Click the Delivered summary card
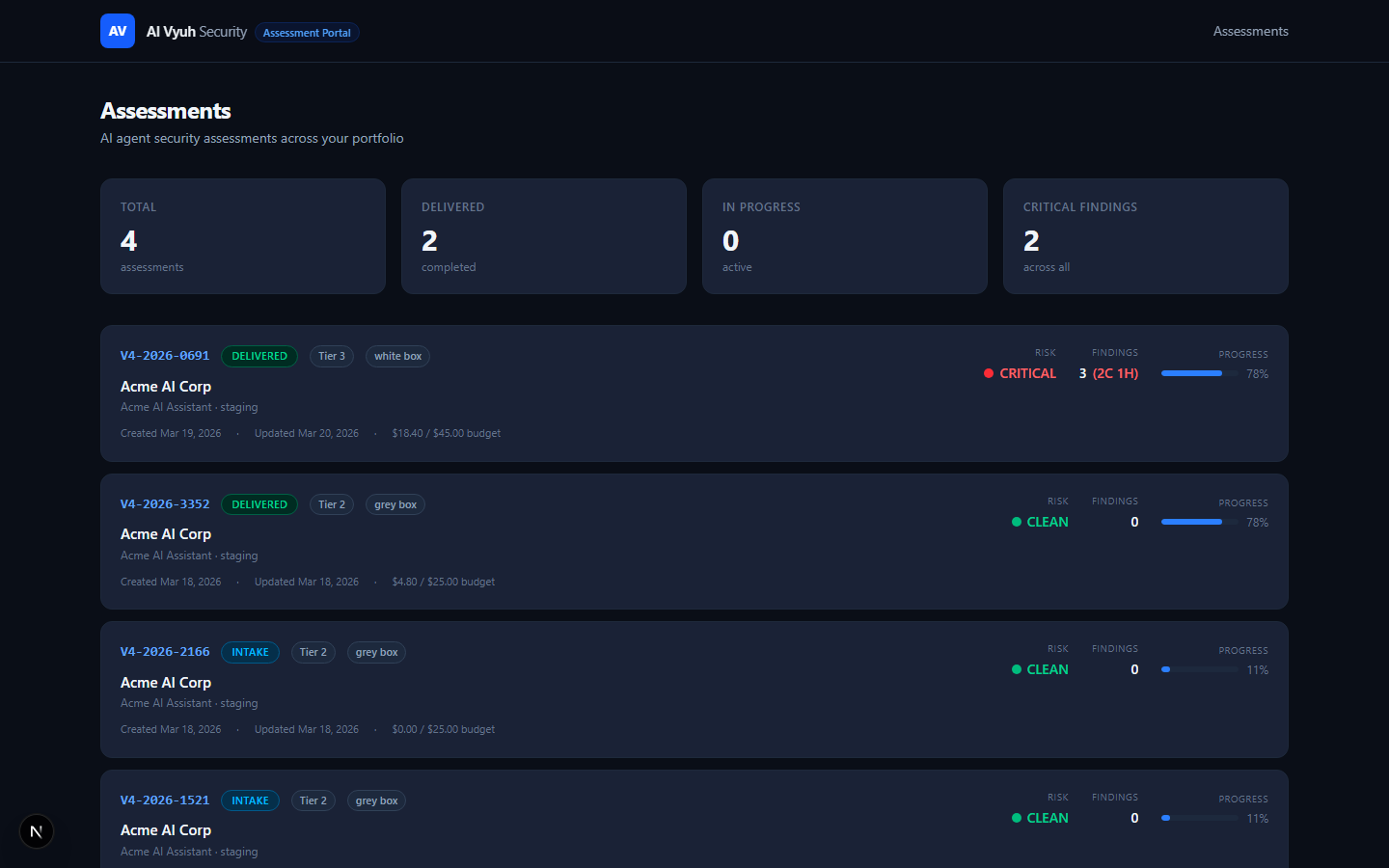The height and width of the screenshot is (868, 1389). coord(543,236)
